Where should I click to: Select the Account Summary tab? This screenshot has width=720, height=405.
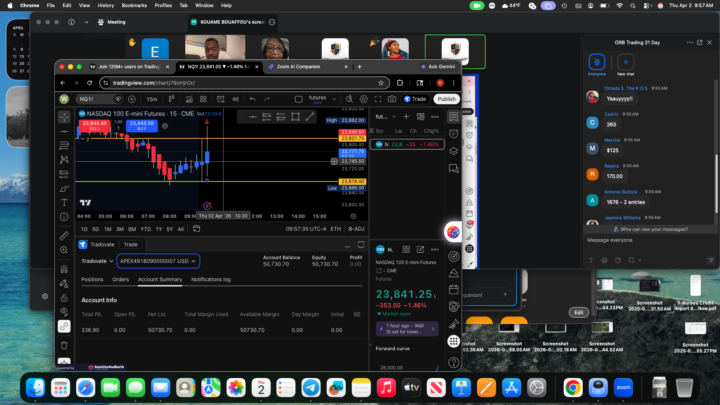click(160, 279)
